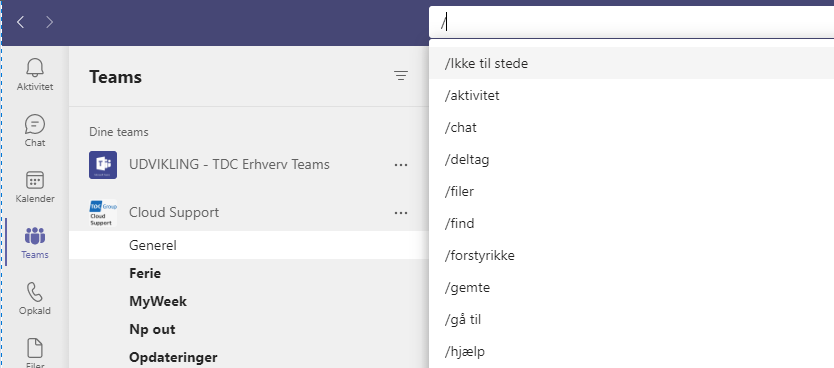Choose the /find command
The width and height of the screenshot is (834, 368).
coord(631,223)
